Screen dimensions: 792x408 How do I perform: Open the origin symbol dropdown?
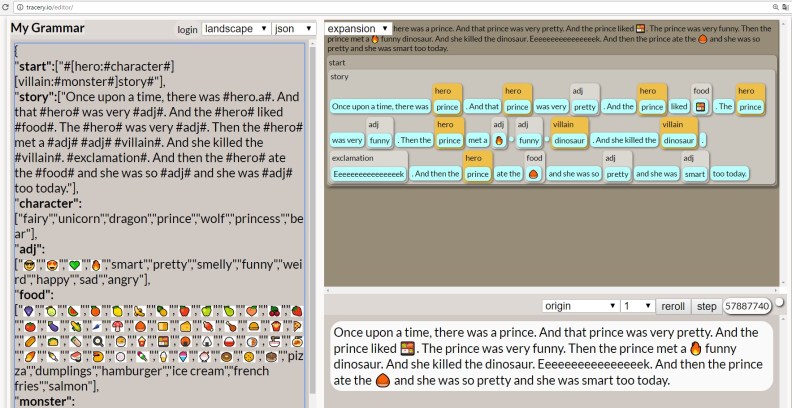pyautogui.click(x=580, y=305)
